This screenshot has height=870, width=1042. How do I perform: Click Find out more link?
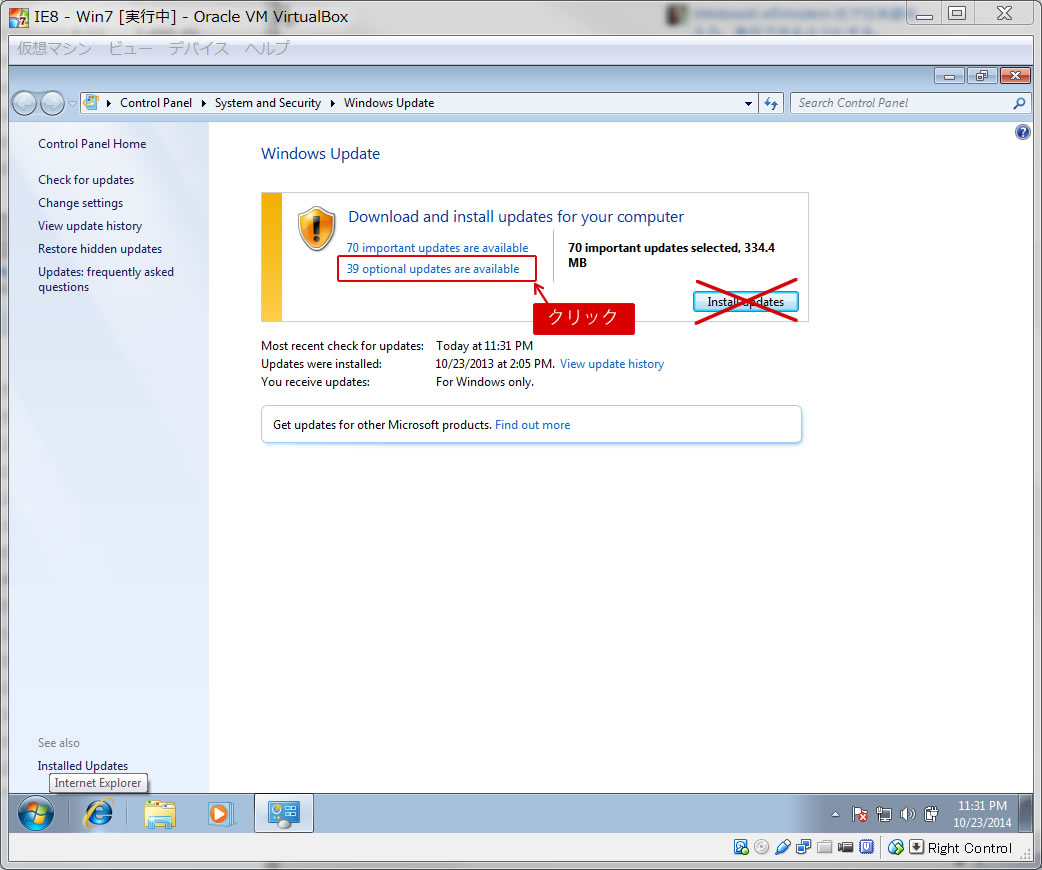[x=532, y=425]
